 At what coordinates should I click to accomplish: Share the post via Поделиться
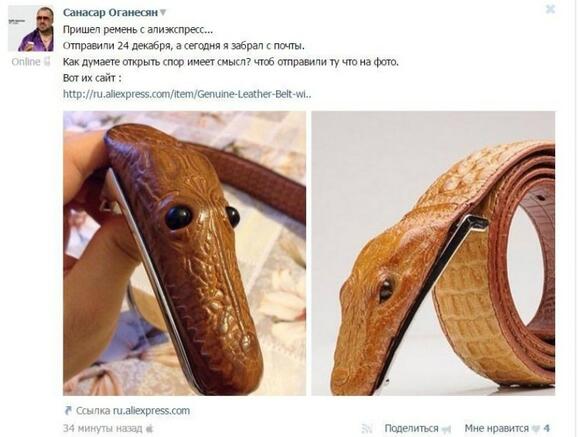point(411,428)
